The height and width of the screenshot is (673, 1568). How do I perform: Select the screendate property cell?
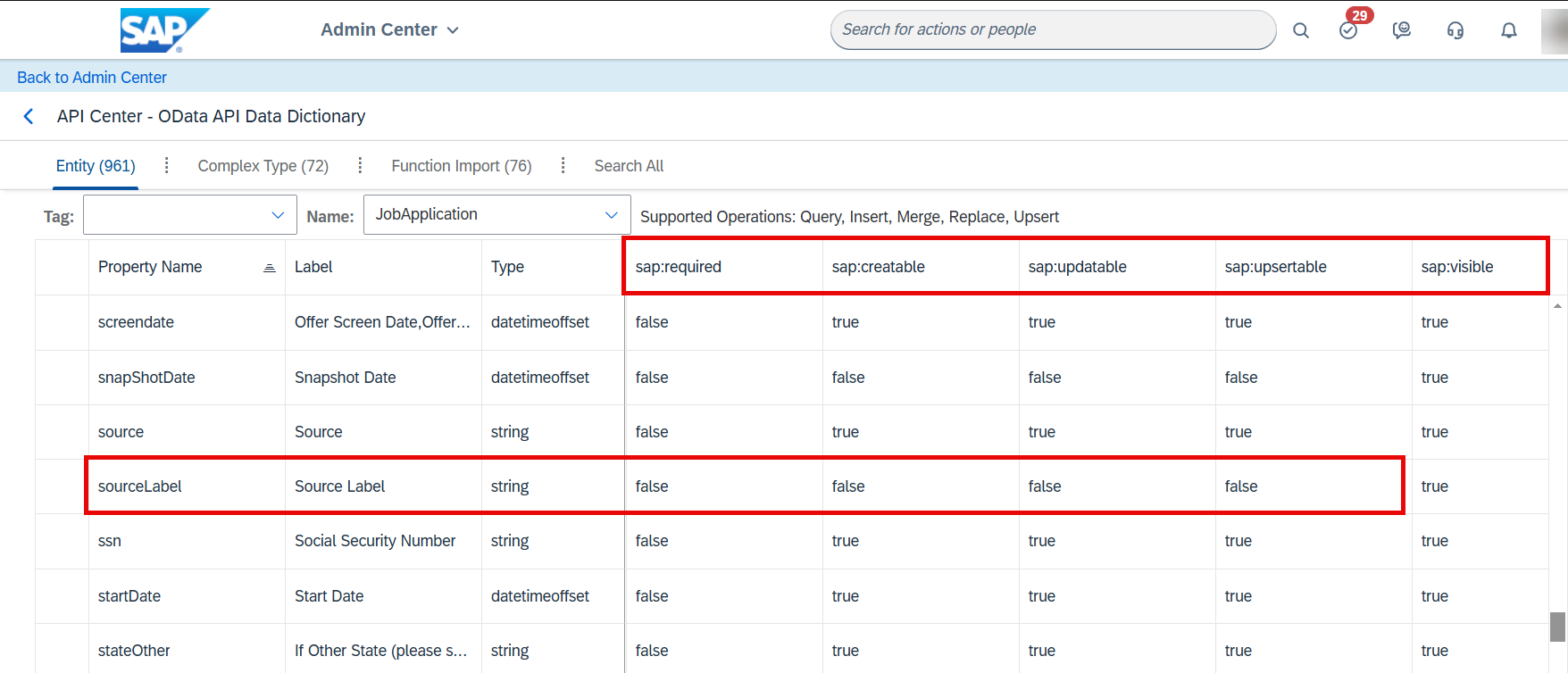coord(187,322)
